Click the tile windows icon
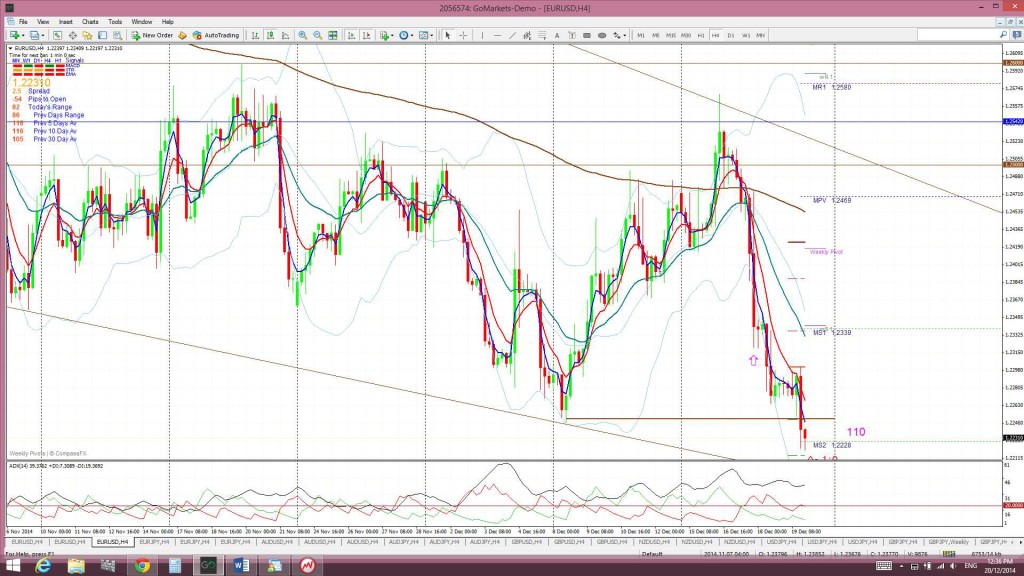Screen dimensions: 1024x576 click(333, 35)
